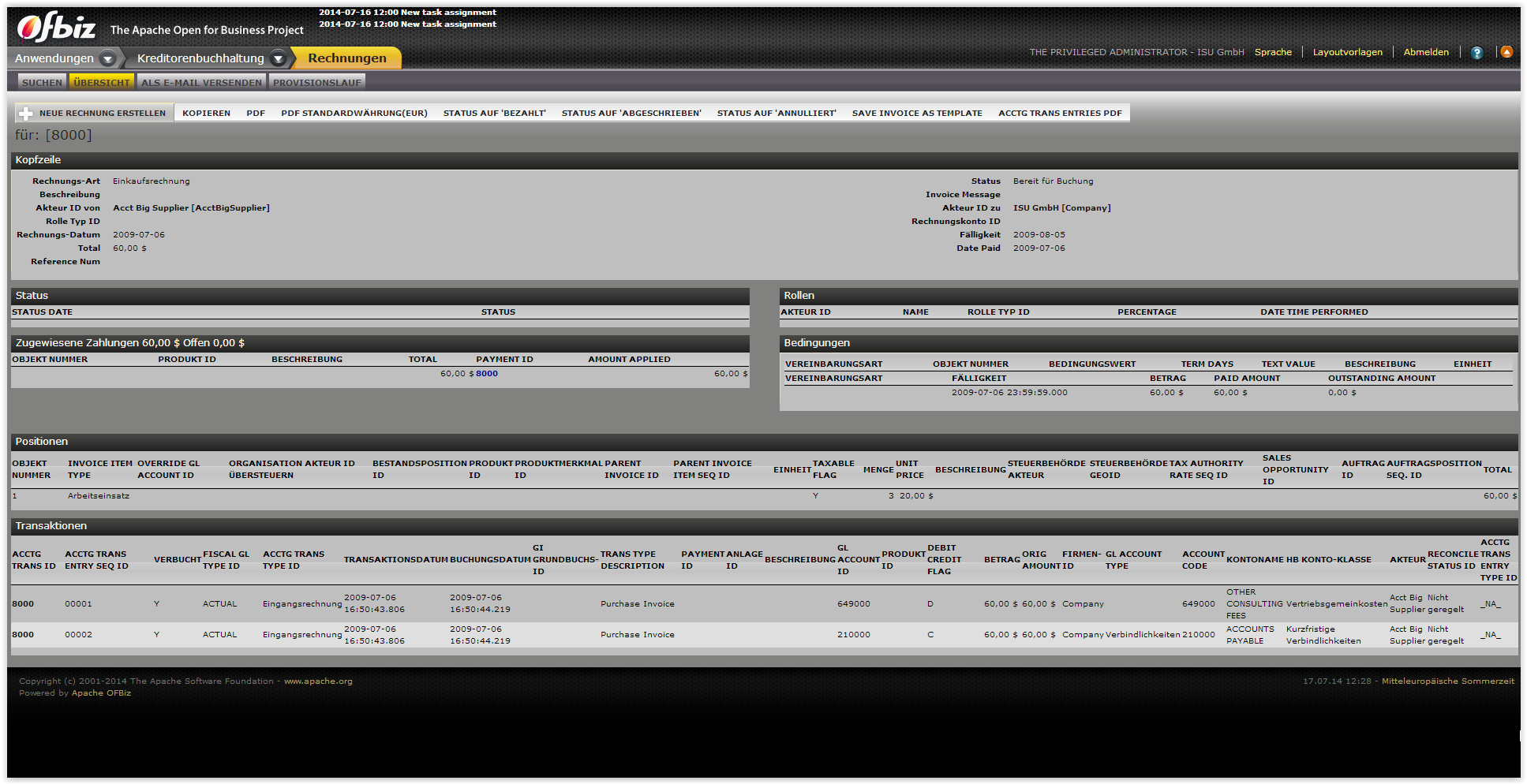Click PDF Standardwährung(EUR) button
The height and width of the screenshot is (784, 1527).
point(354,114)
